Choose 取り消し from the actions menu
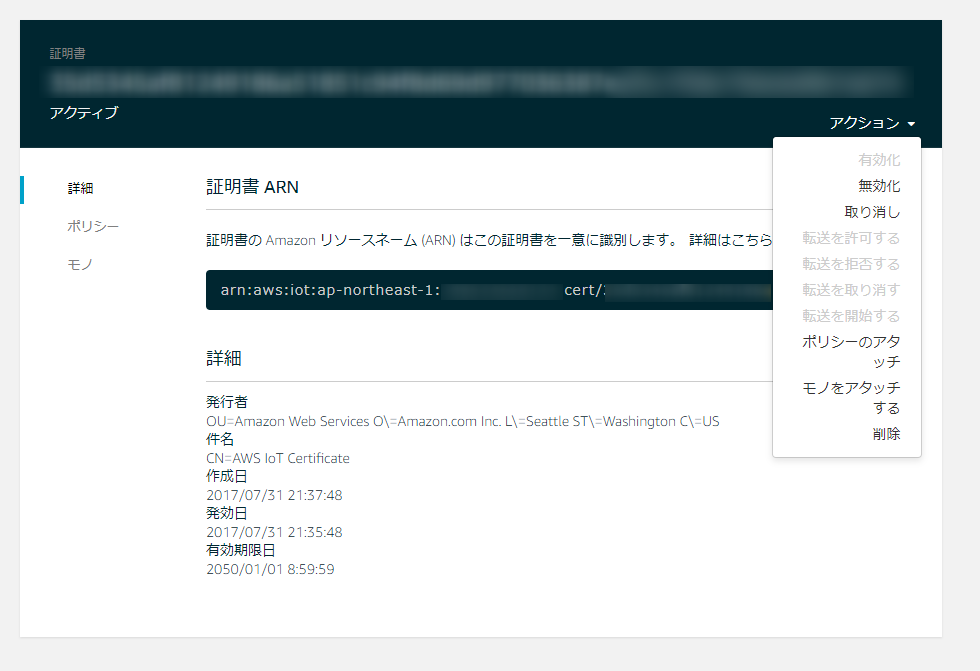The image size is (980, 671). tap(872, 212)
